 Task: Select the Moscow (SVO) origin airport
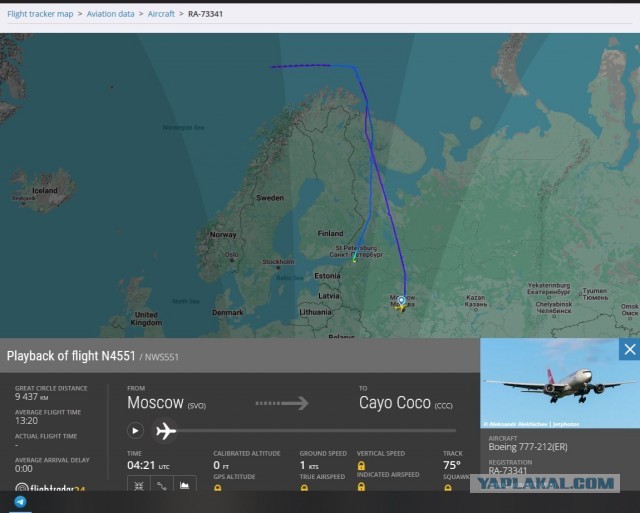tap(167, 403)
